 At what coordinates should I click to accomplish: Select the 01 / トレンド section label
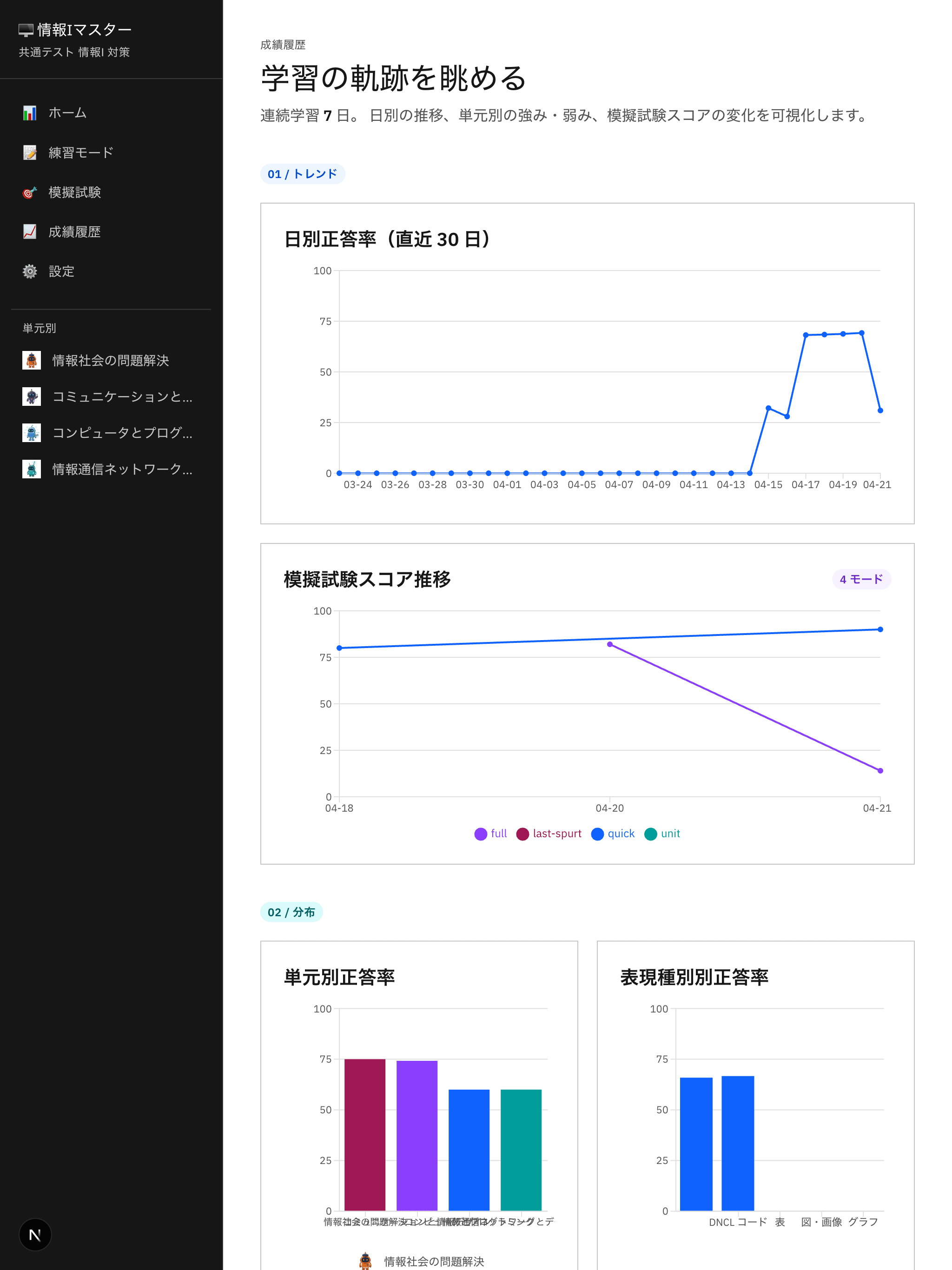coord(303,173)
